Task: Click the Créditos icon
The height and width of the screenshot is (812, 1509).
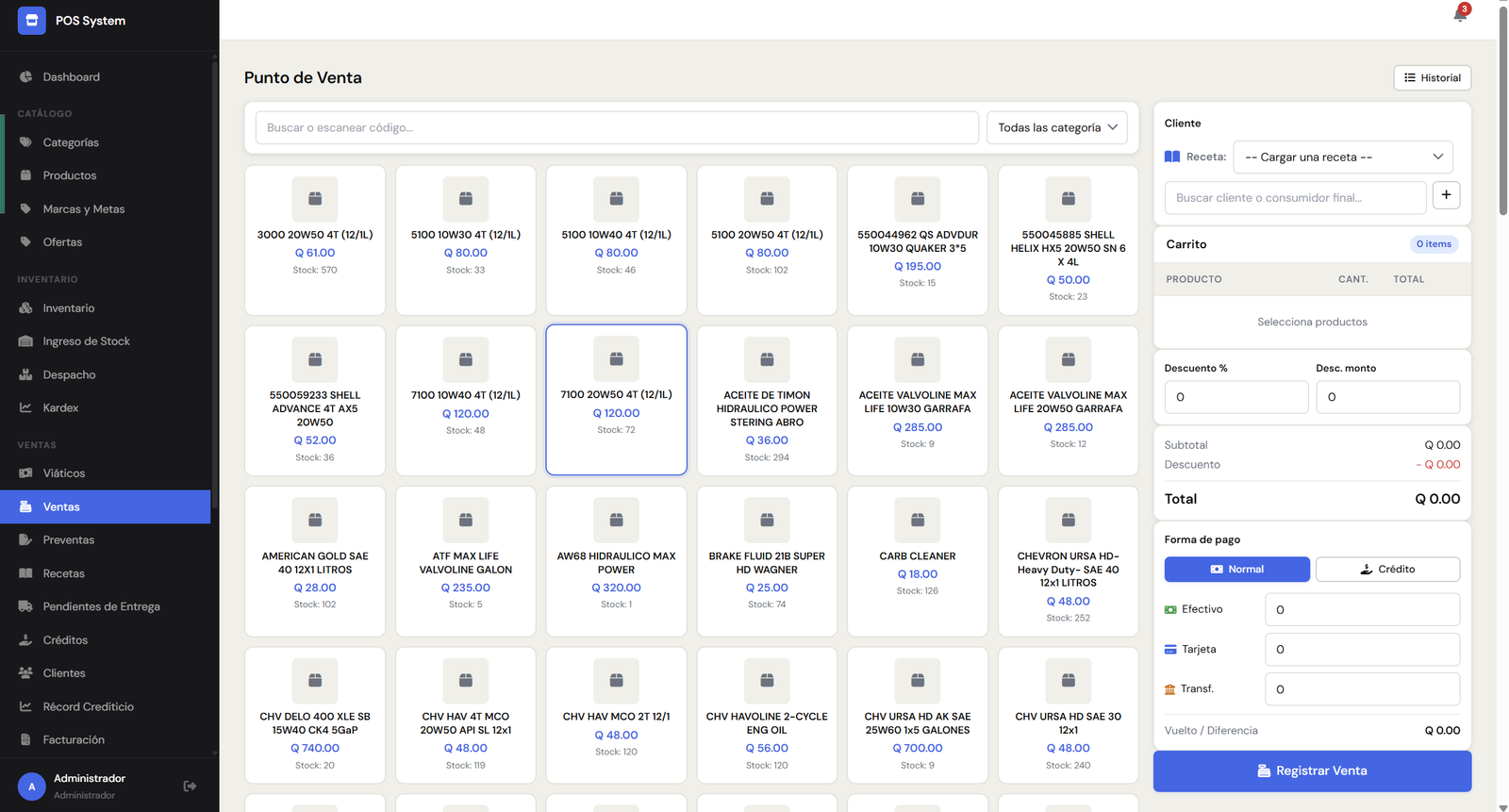Action: point(25,640)
